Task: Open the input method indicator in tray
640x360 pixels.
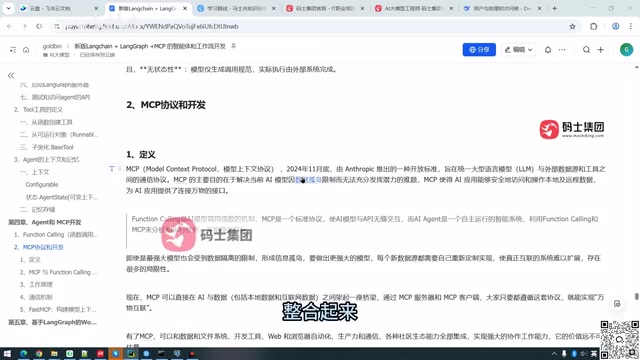Action: coord(593,354)
